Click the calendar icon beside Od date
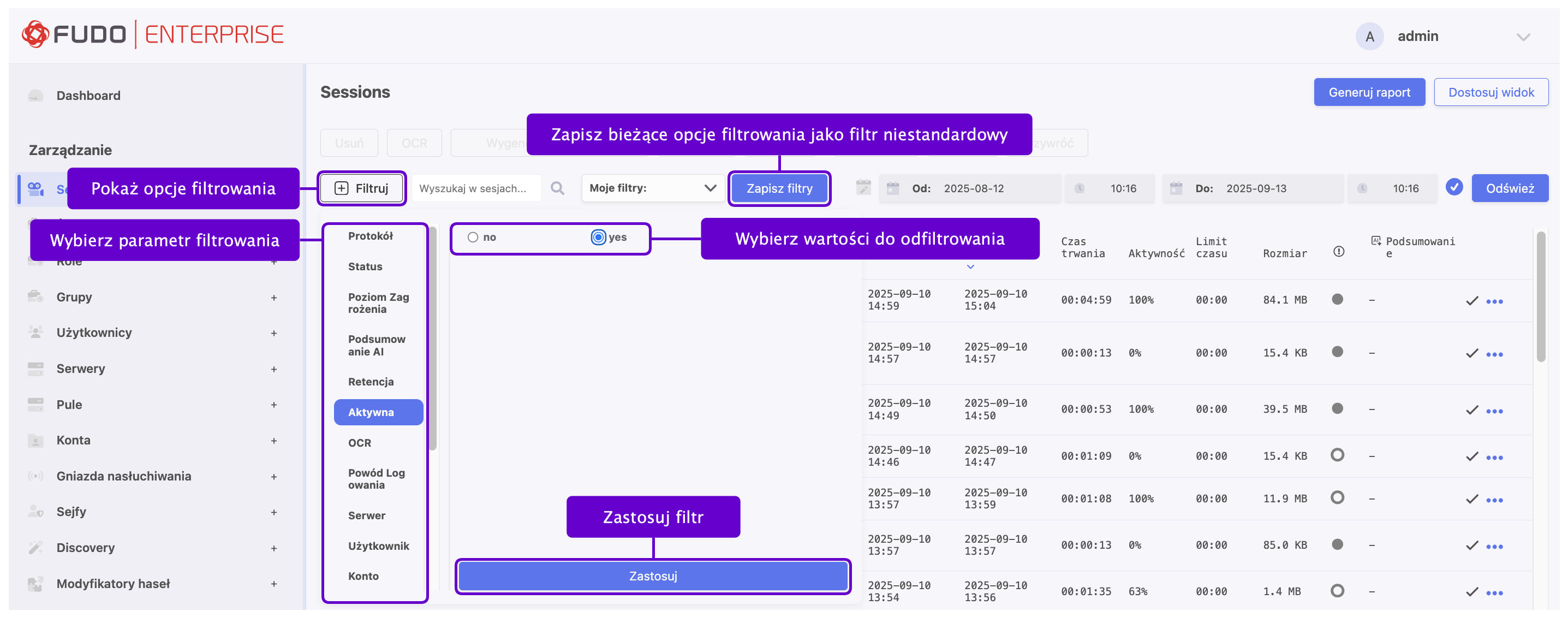Viewport: 1568px width, 623px height. 892,188
